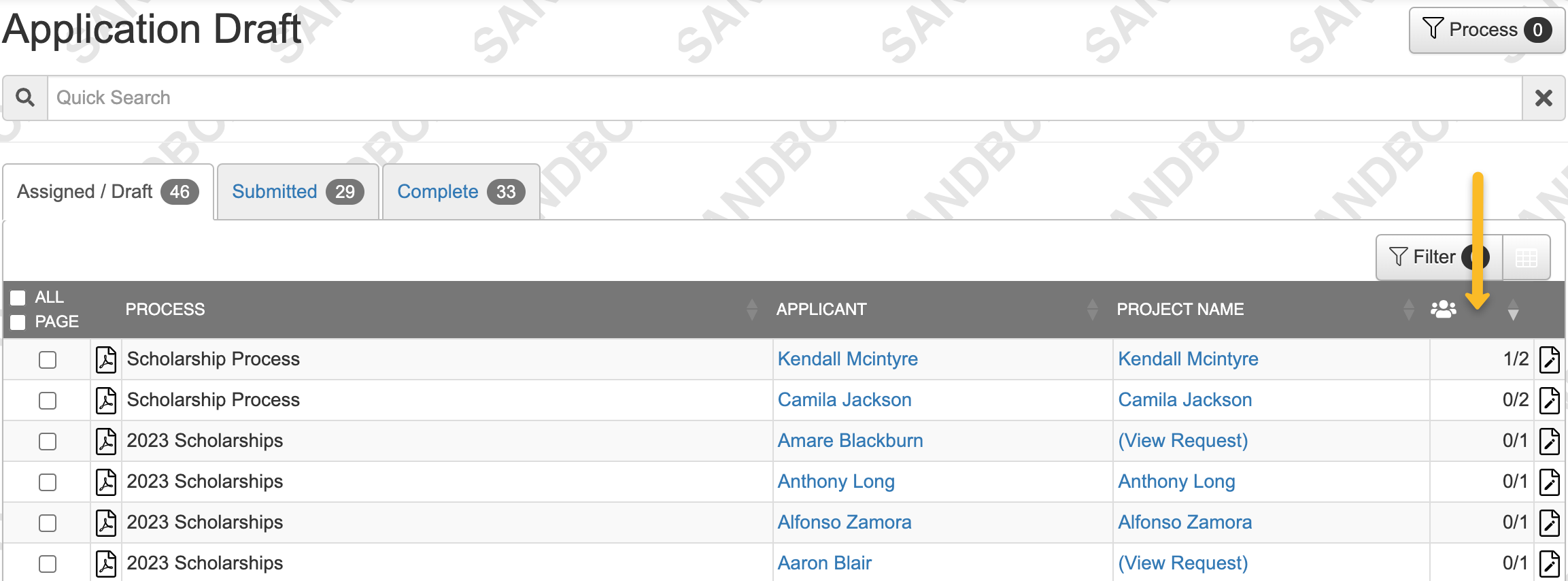Sort by the PROCESS column arrows

[751, 310]
